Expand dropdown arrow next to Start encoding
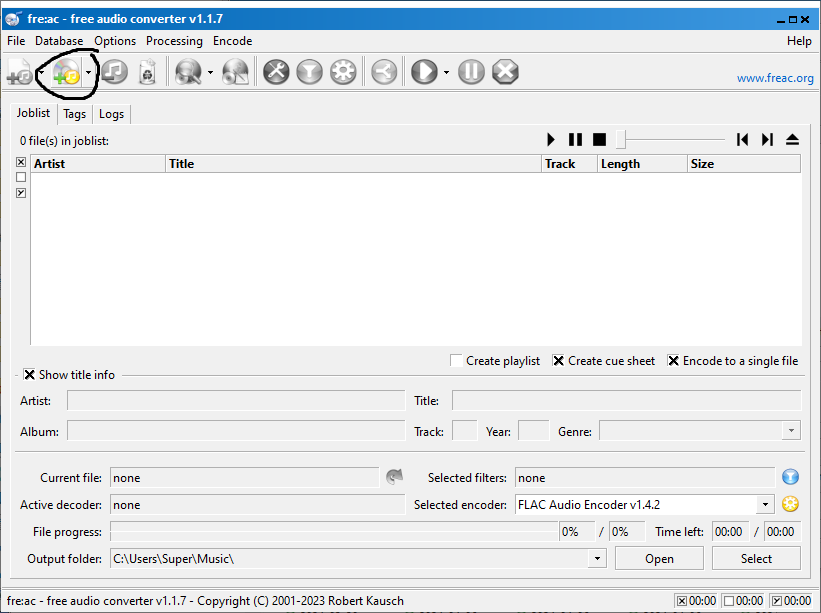 446,72
